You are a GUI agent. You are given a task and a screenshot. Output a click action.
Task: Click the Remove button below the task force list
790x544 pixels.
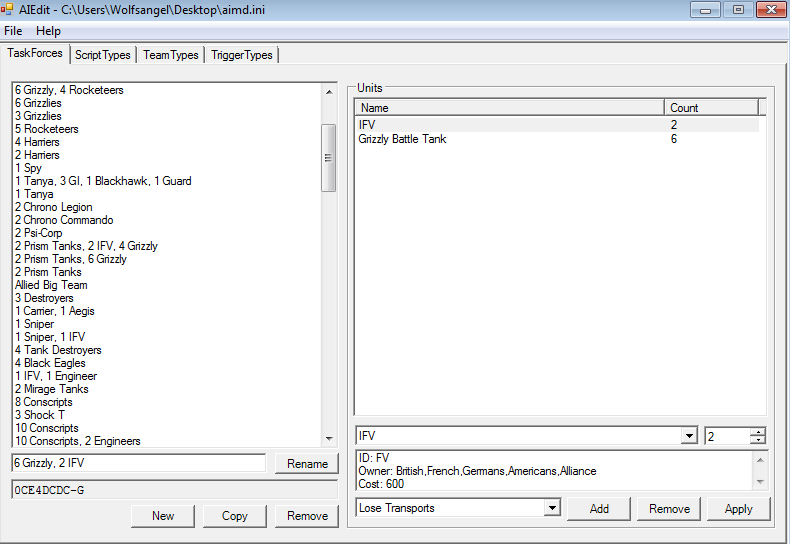pyautogui.click(x=307, y=516)
